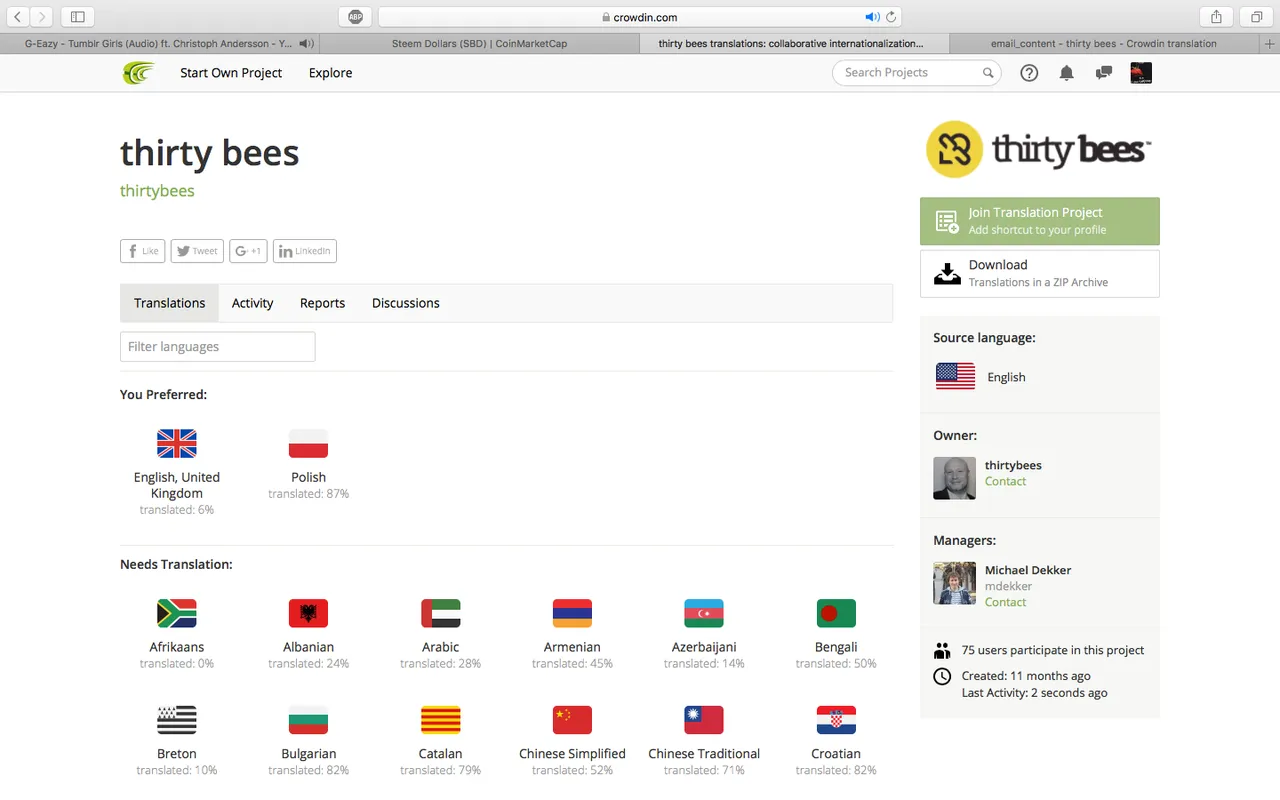Select the Afrikaans flag
Viewport: 1280px width, 800px height.
(177, 613)
